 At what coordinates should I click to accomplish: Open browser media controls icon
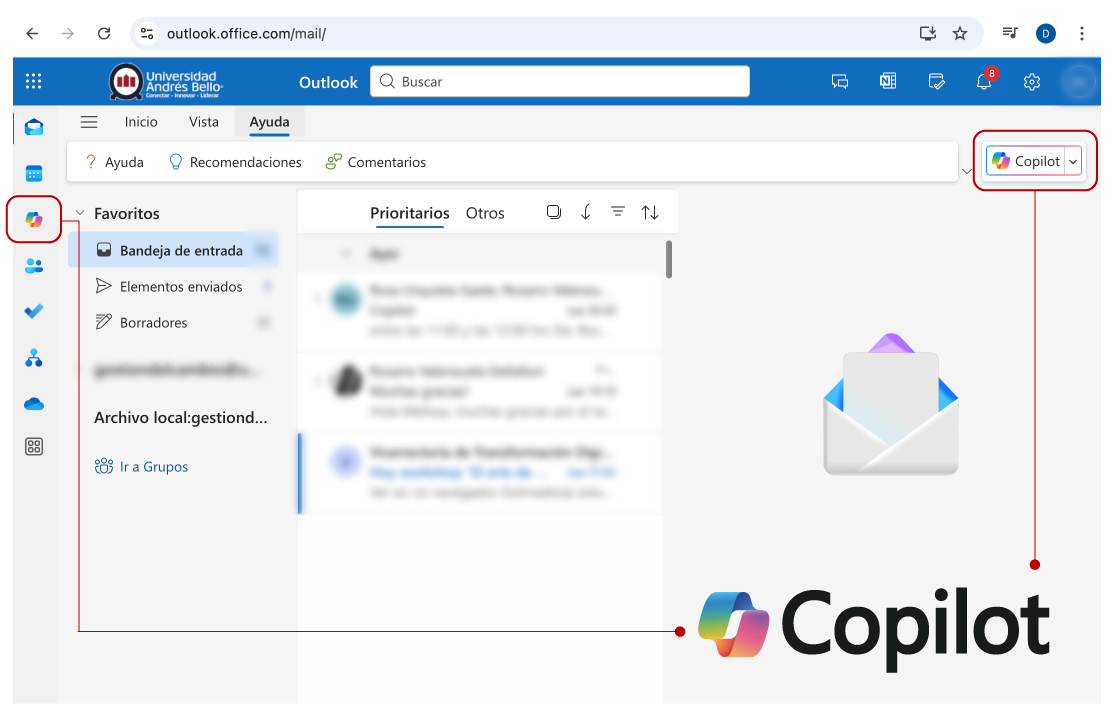tap(1010, 33)
